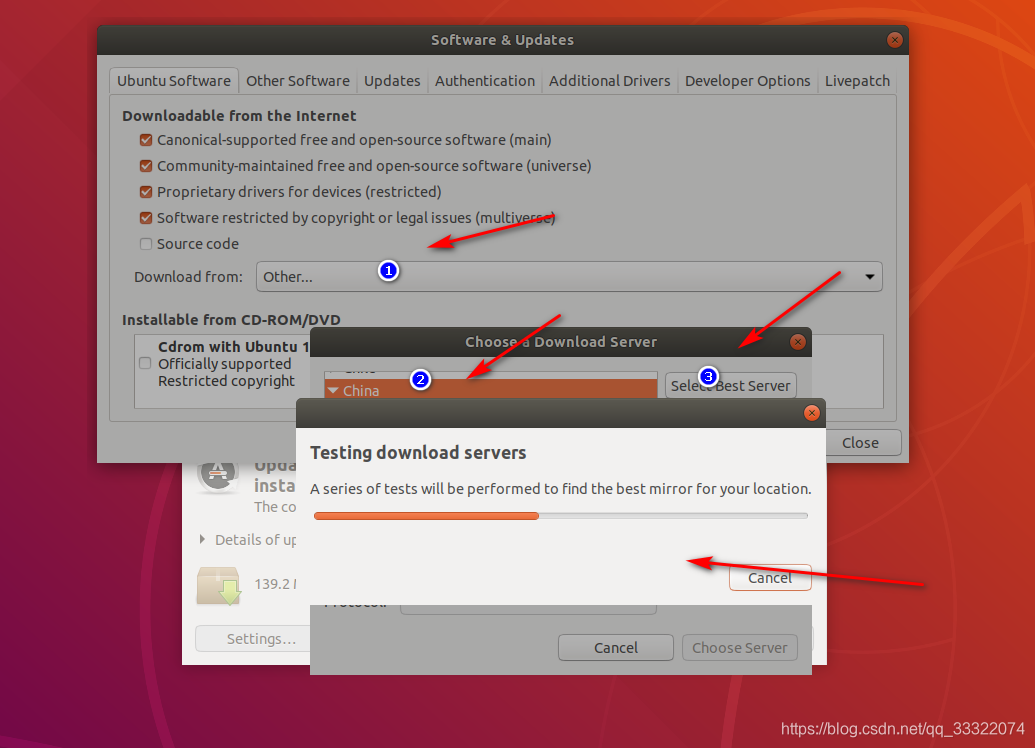Open Settings in Software Updater window
Screen dimensions: 1035x748
coord(253,638)
